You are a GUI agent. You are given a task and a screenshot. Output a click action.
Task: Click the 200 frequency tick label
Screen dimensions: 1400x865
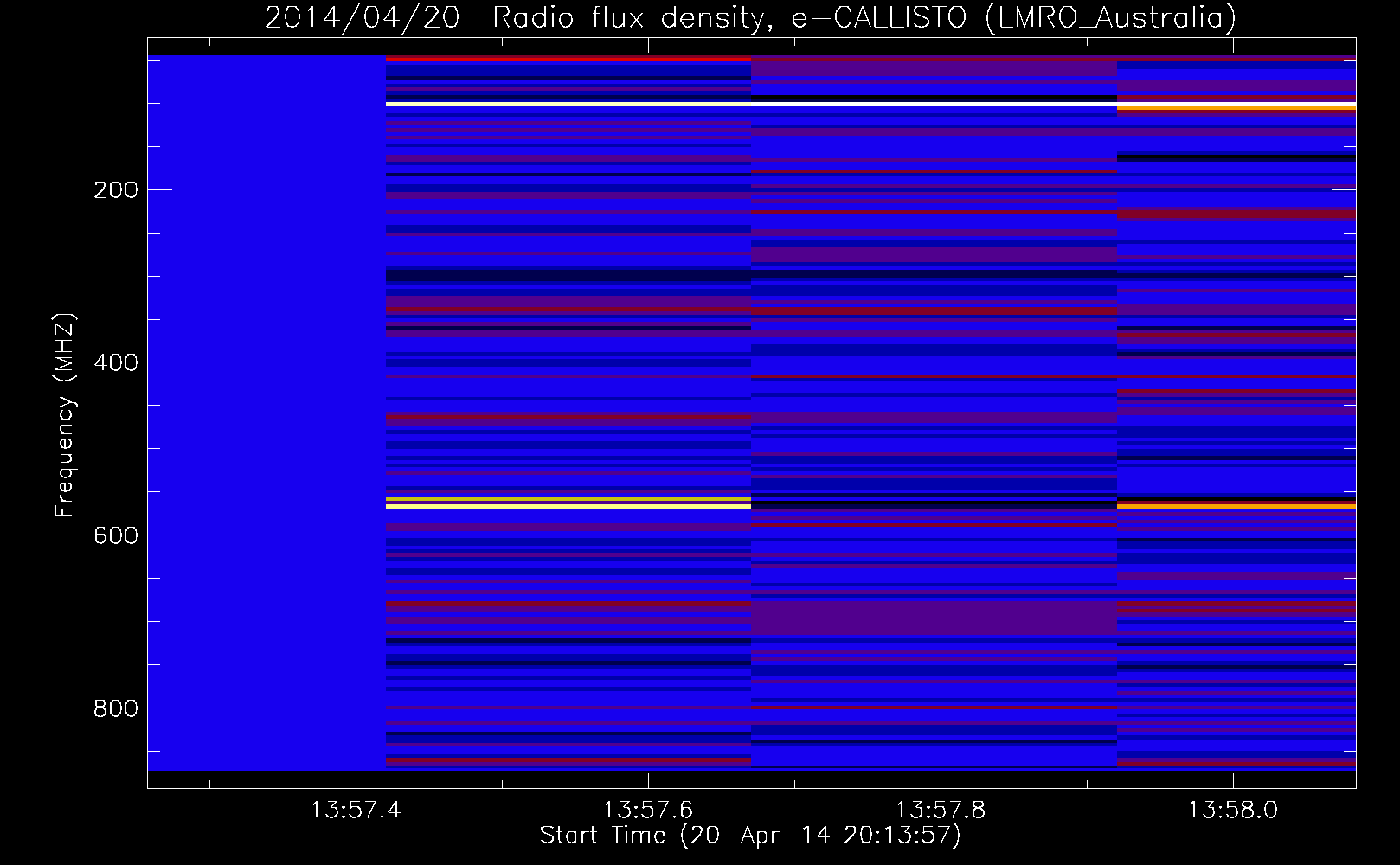click(x=116, y=190)
